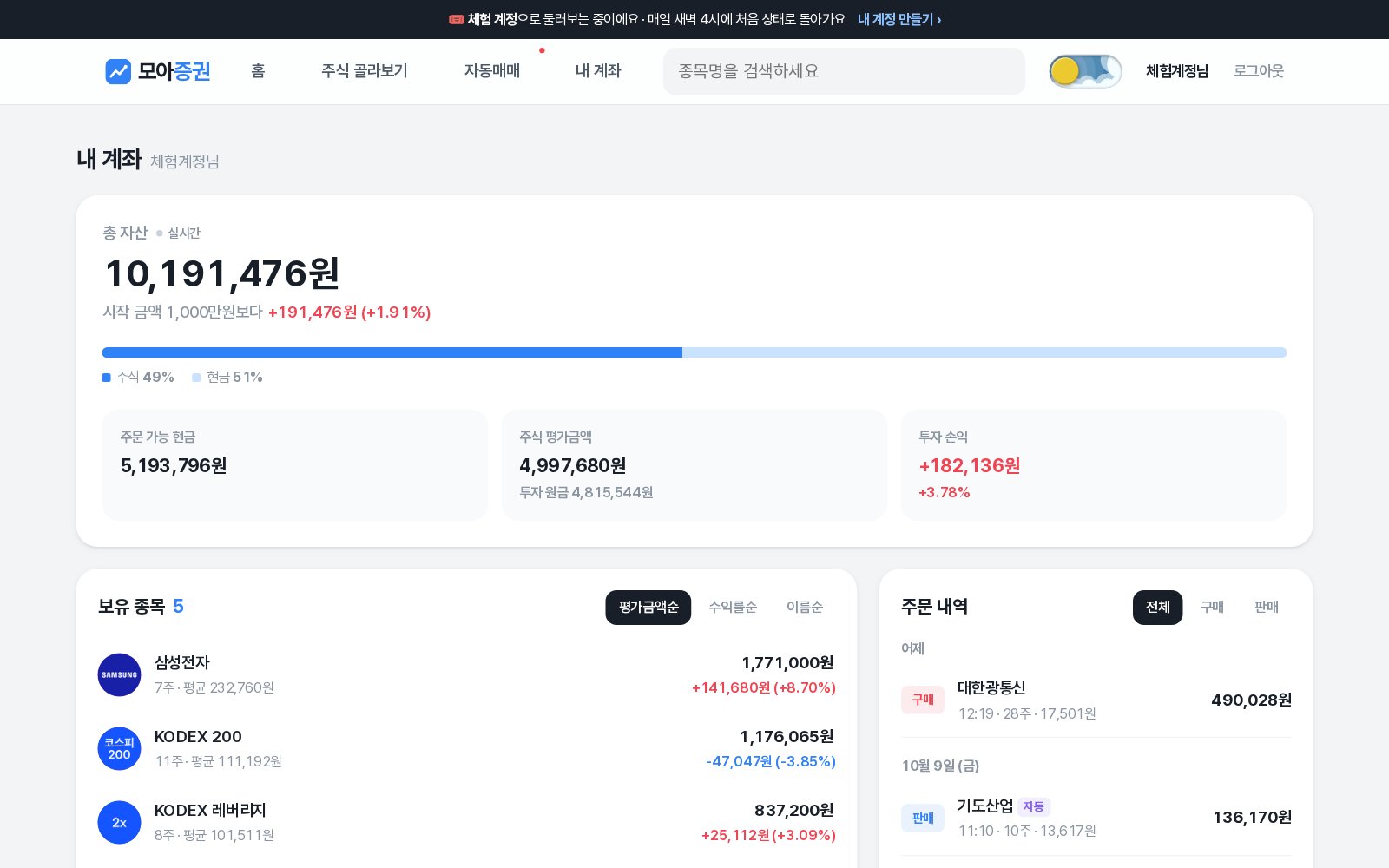This screenshot has width=1389, height=868.
Task: Sort holdings by 수익률순
Action: click(733, 607)
